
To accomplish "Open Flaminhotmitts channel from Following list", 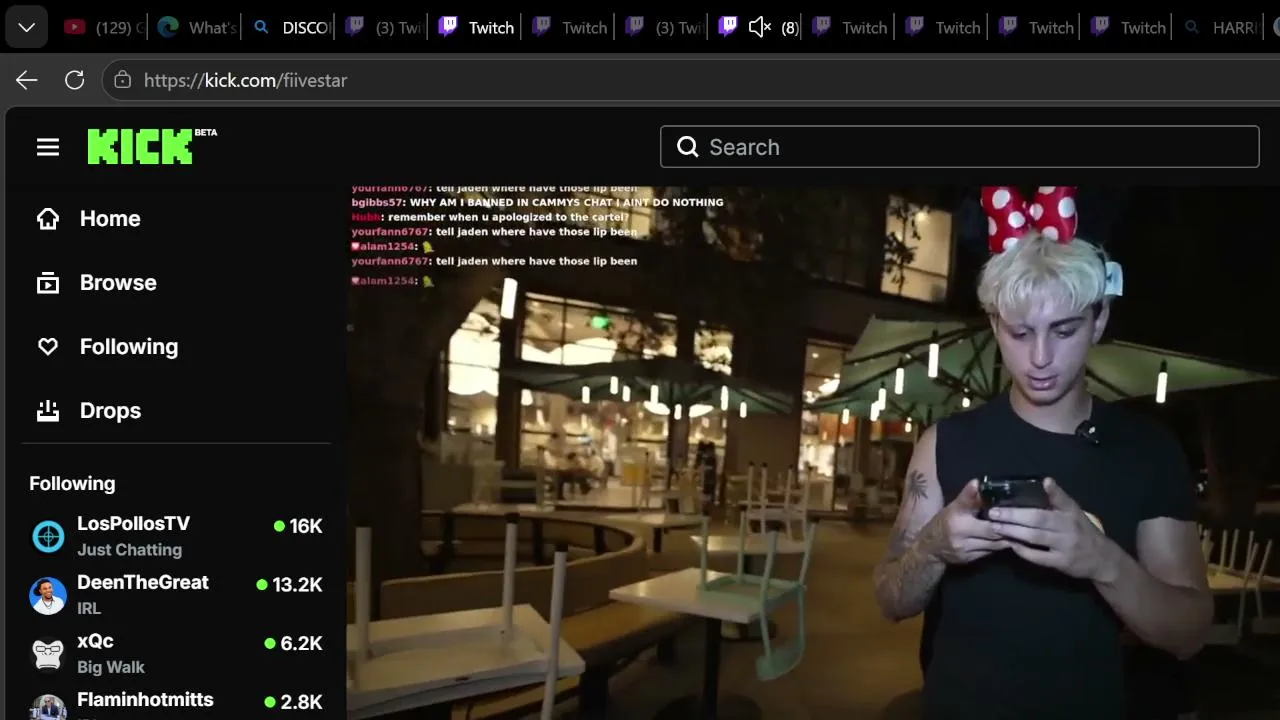I will click(176, 704).
